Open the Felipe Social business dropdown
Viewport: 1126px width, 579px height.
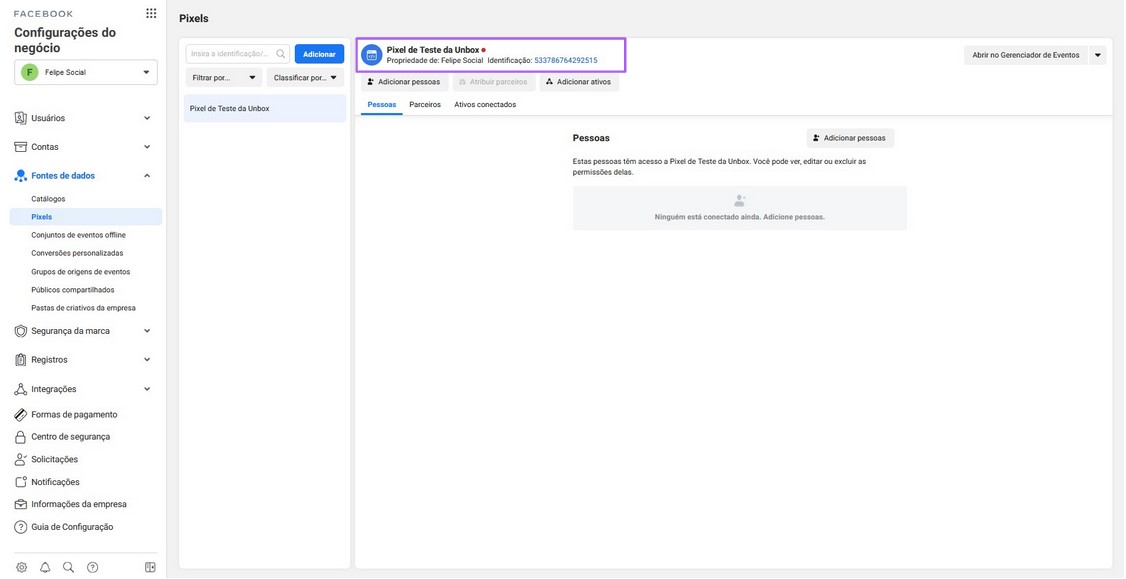[86, 73]
